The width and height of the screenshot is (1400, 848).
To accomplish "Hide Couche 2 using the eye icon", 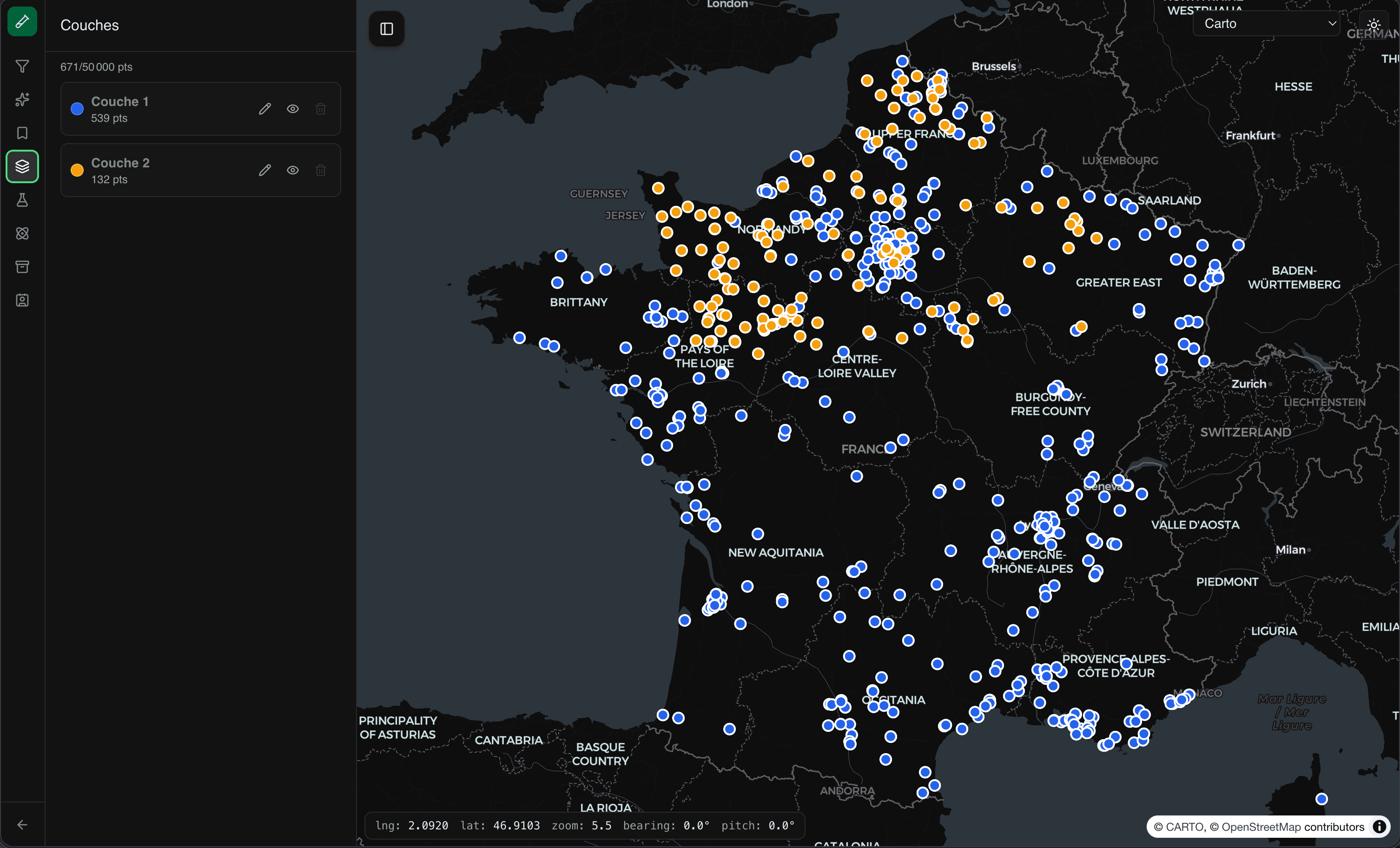I will (293, 170).
